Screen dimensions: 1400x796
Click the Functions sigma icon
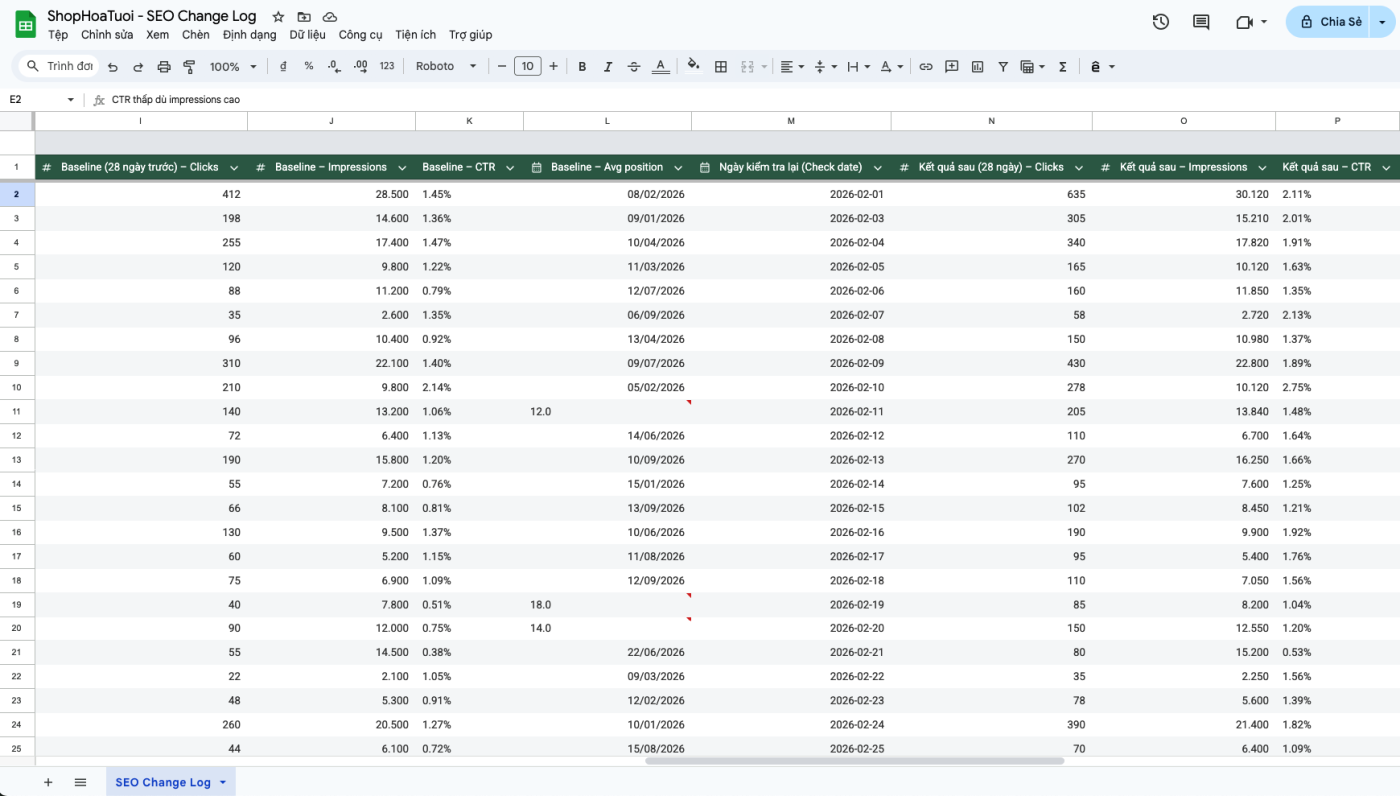pyautogui.click(x=1062, y=67)
